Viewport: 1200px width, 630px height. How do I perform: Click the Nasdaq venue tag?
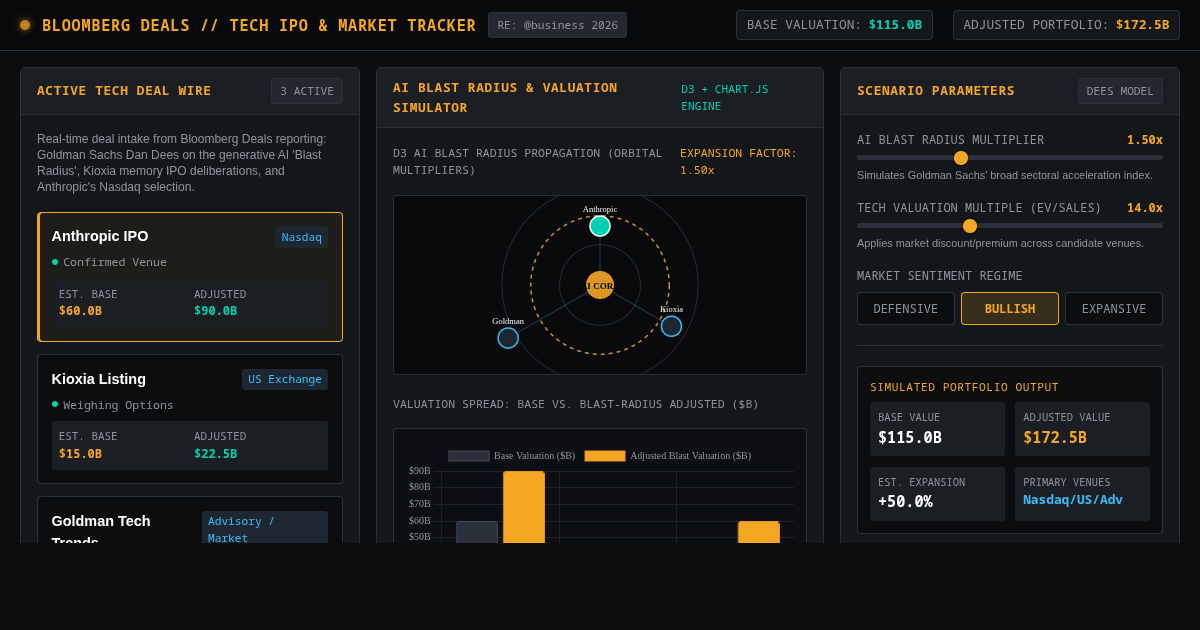[x=302, y=237]
